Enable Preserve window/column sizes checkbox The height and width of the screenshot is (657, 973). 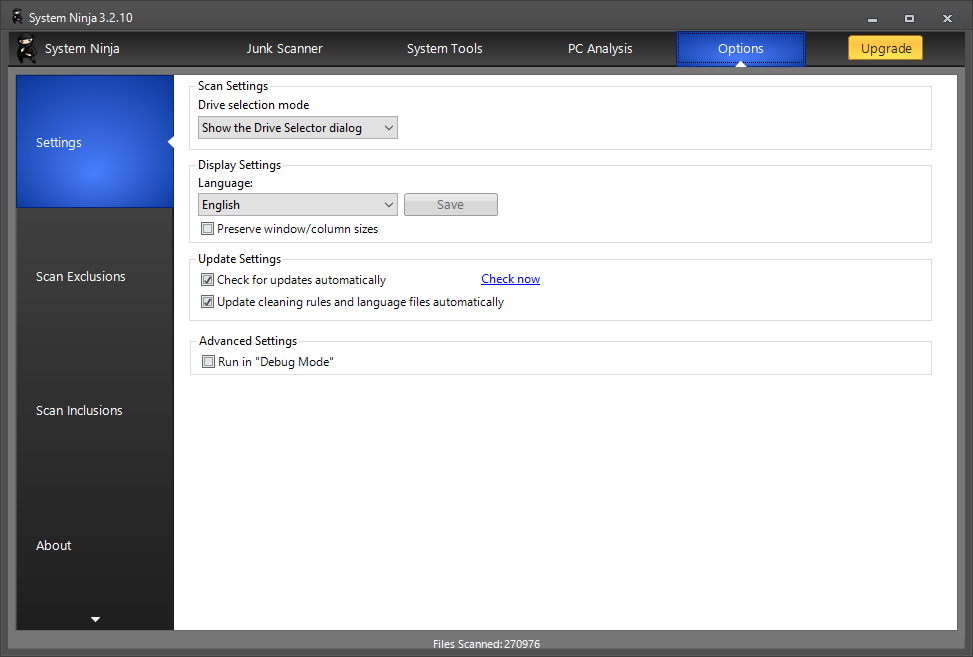tap(207, 229)
